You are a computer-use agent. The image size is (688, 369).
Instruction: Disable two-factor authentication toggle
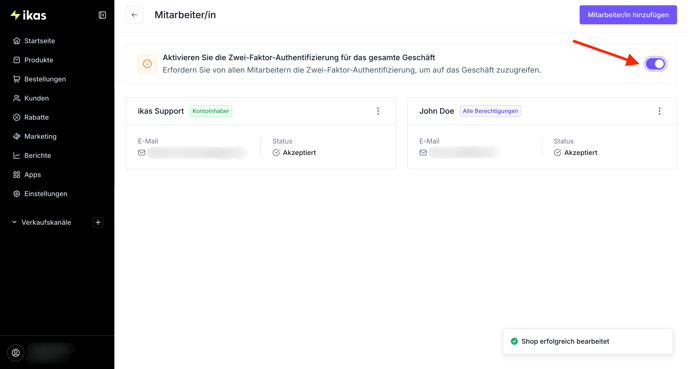pos(656,64)
